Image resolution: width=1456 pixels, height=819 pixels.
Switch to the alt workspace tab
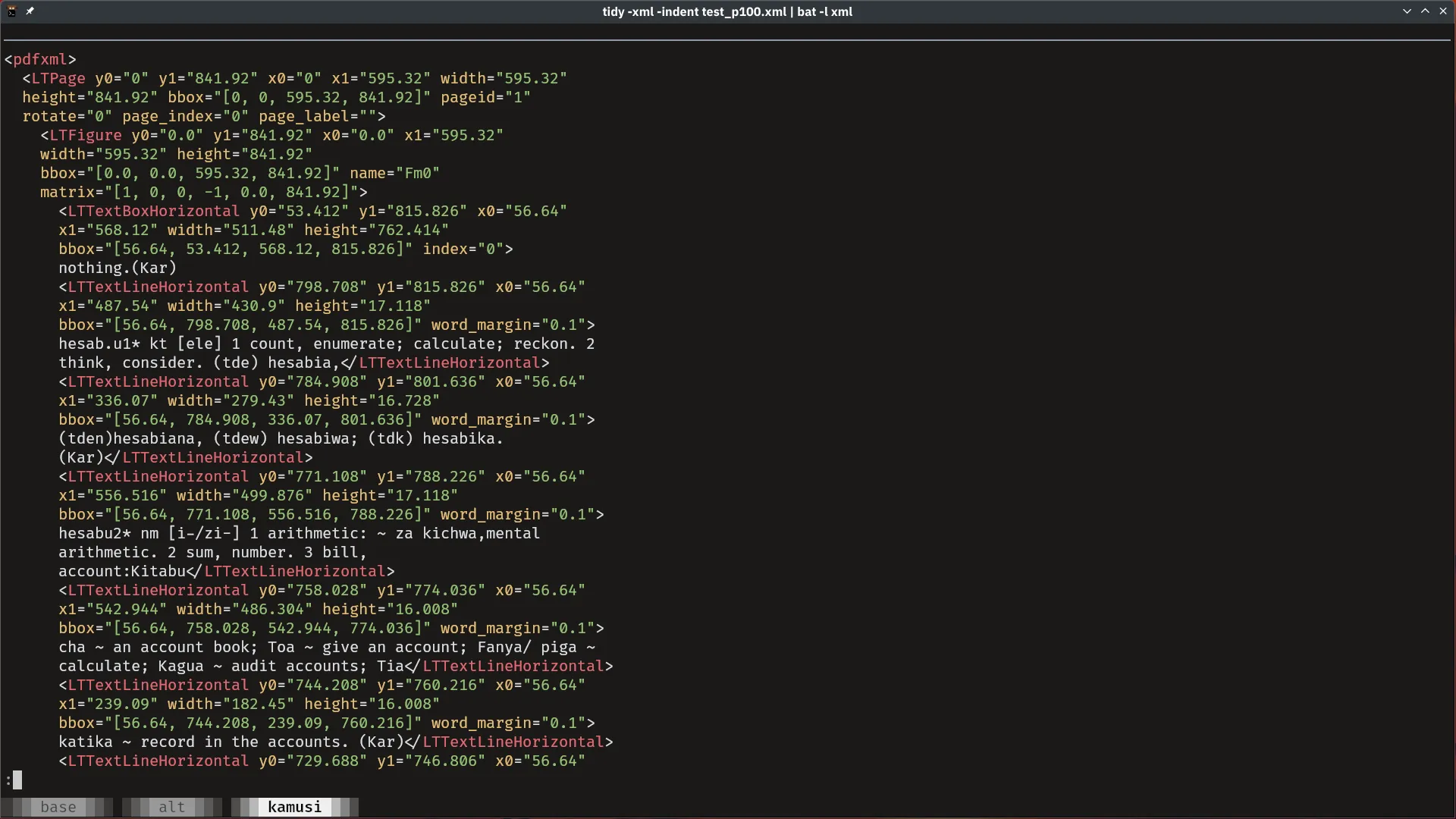pos(171,807)
